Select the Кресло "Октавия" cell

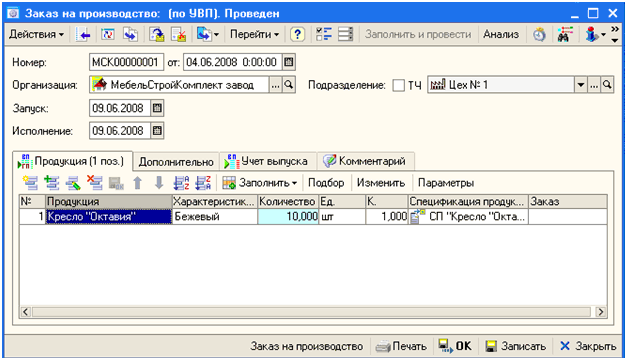tap(109, 216)
